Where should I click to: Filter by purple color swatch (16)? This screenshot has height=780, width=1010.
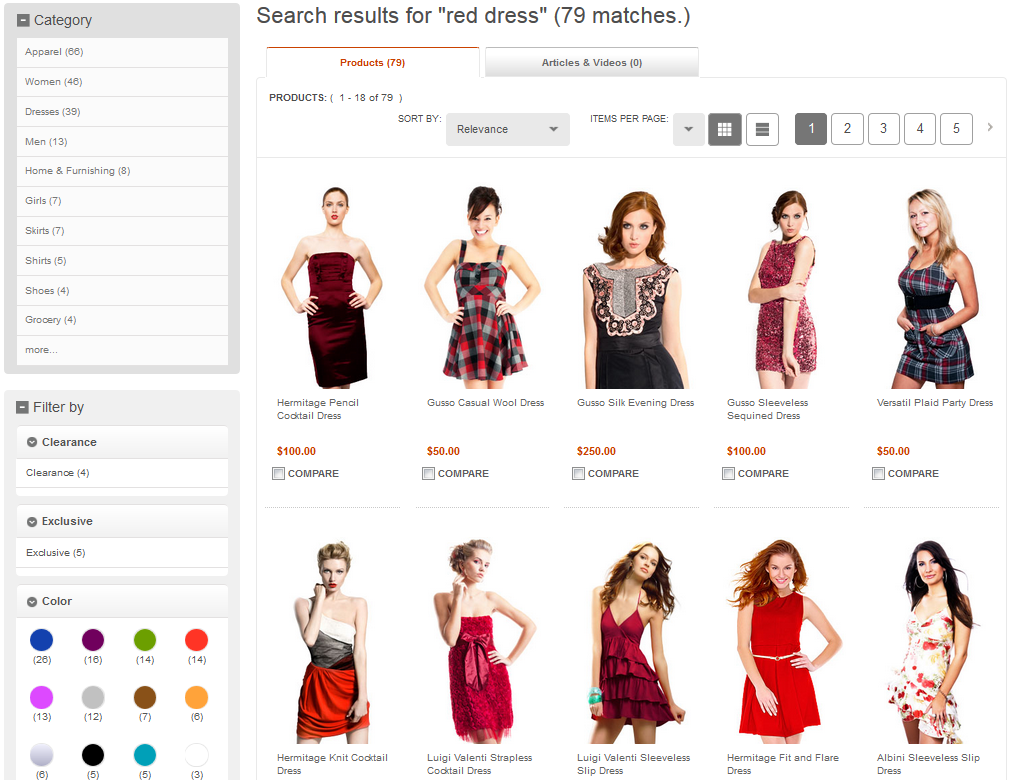93,640
